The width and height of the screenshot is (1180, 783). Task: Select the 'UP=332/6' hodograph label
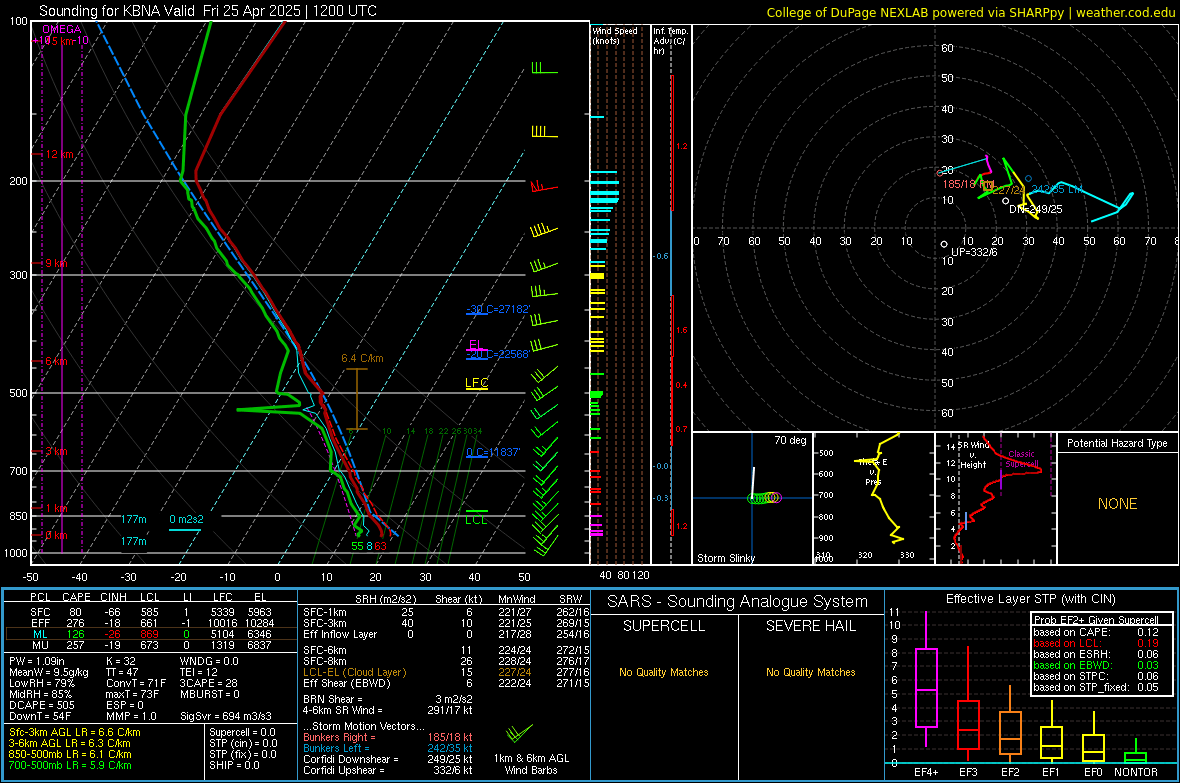coord(975,251)
